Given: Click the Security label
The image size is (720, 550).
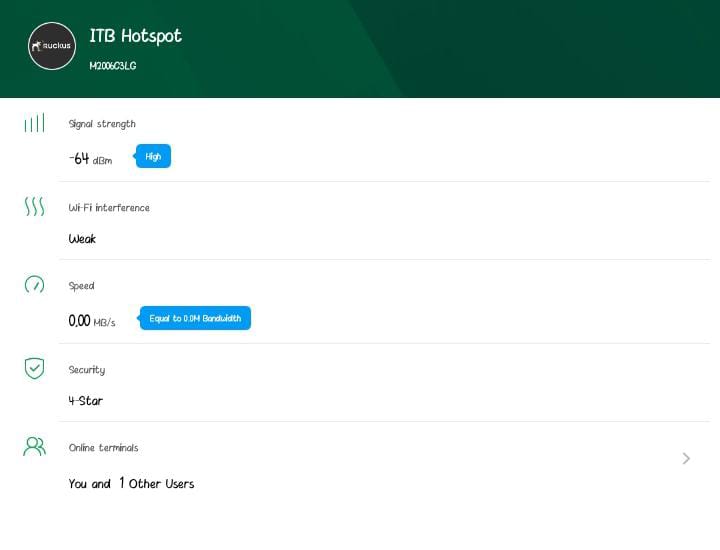Looking at the screenshot, I should [86, 370].
